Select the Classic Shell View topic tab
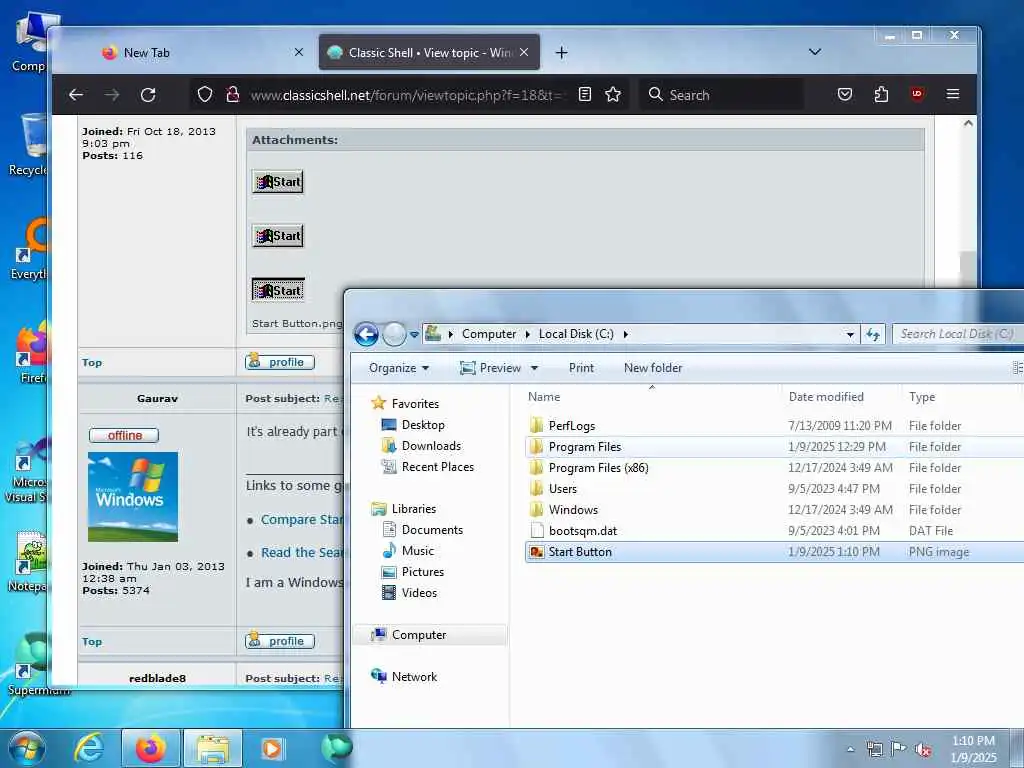The image size is (1024, 768). (429, 52)
